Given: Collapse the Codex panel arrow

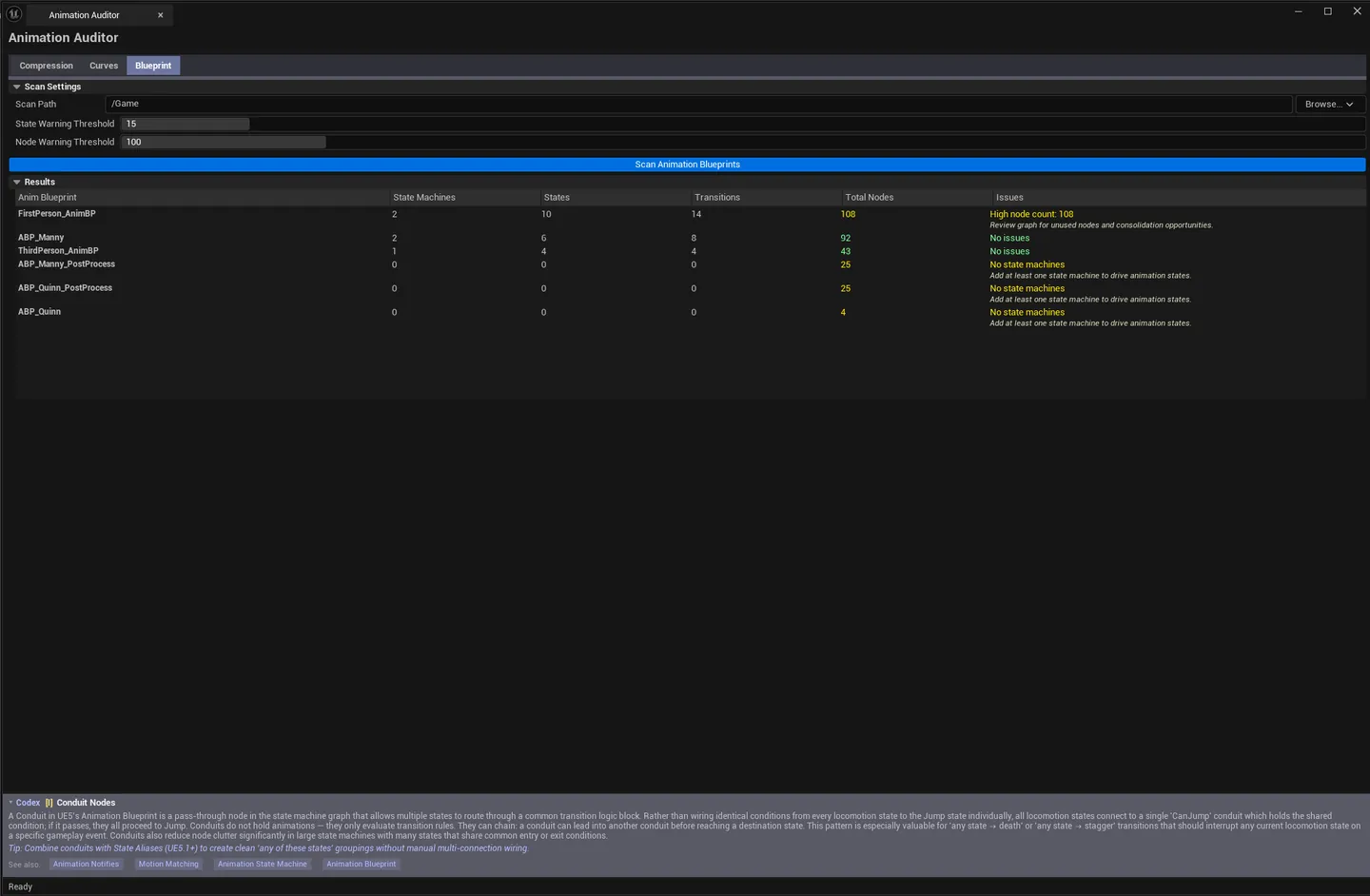Looking at the screenshot, I should (x=10, y=803).
